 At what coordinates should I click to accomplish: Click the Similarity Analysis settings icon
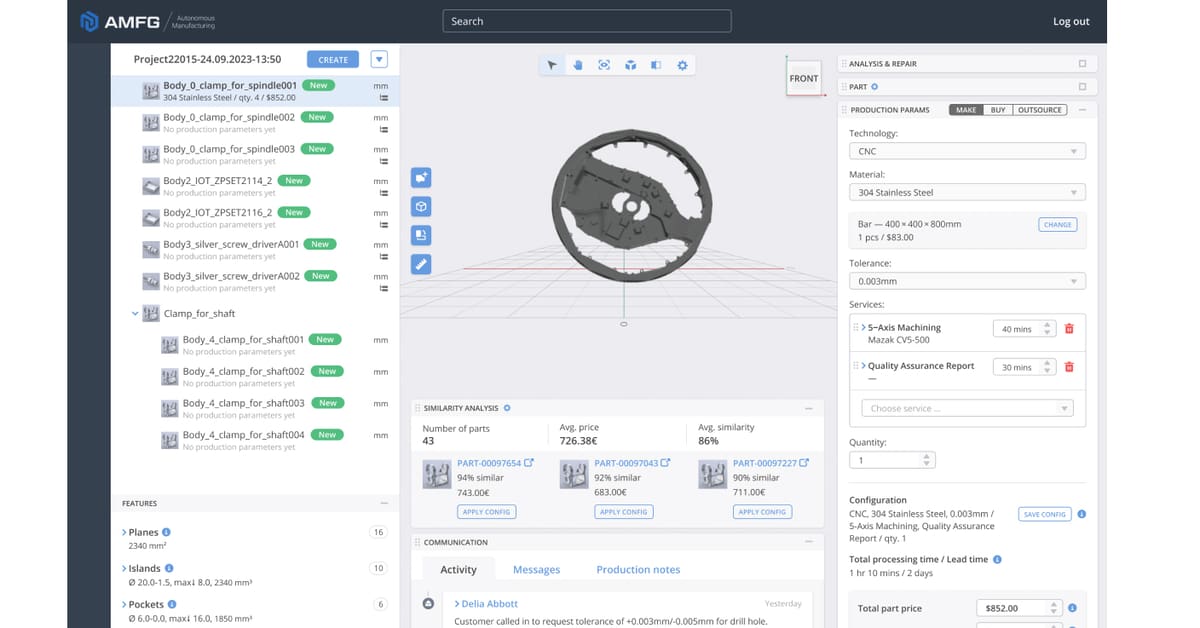point(507,408)
